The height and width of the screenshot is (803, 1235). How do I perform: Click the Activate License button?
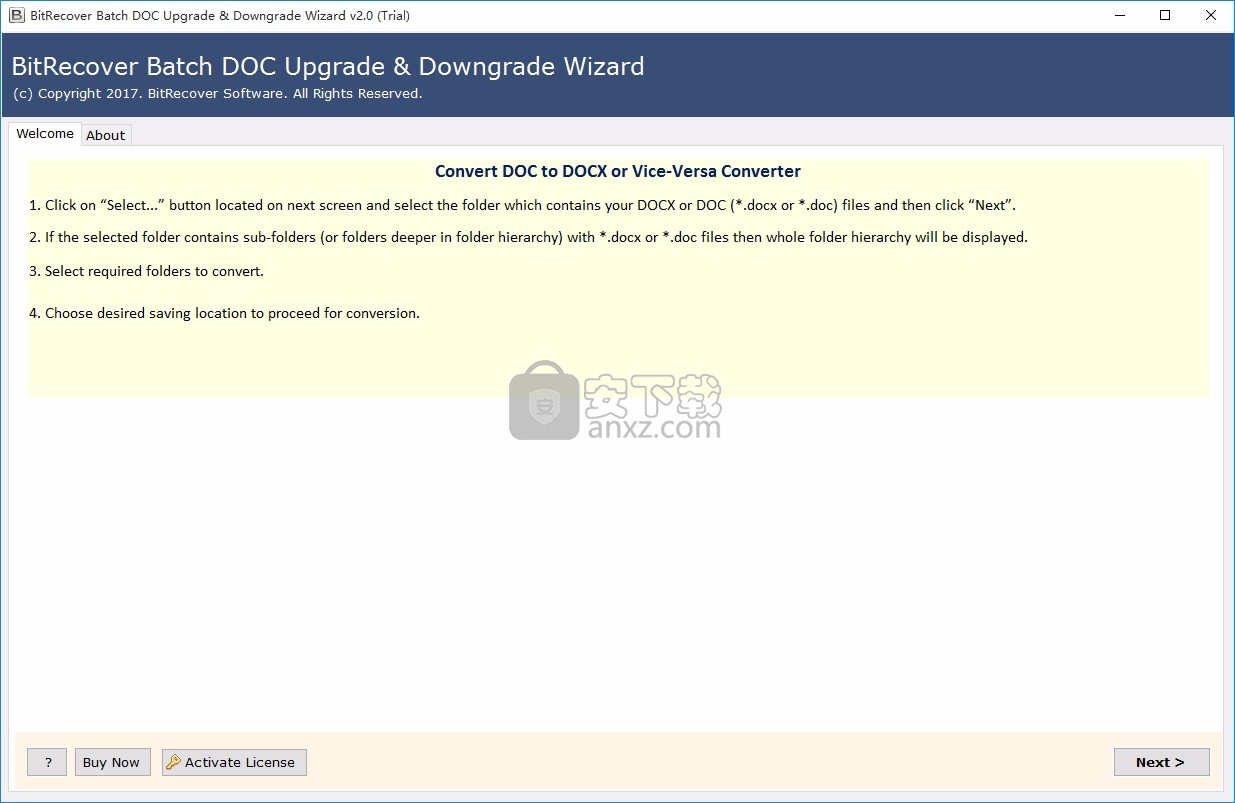coord(234,762)
